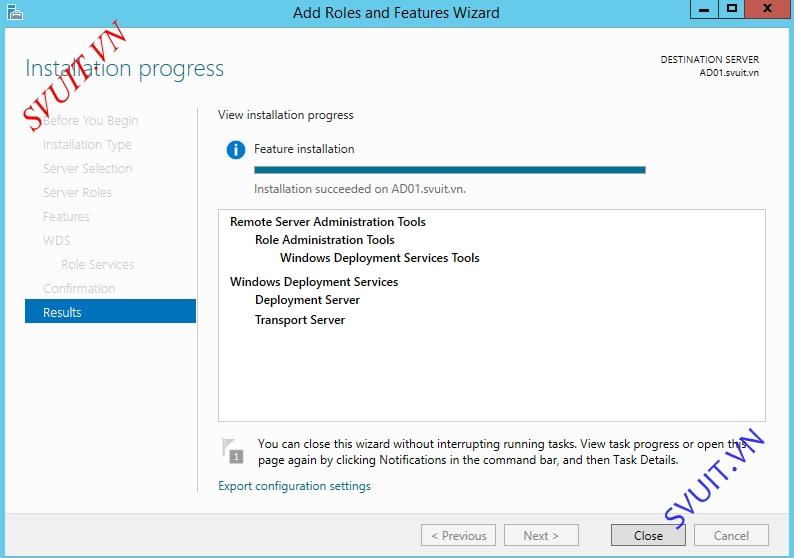Select the Results step in the sidebar
This screenshot has width=794, height=558.
[x=110, y=311]
